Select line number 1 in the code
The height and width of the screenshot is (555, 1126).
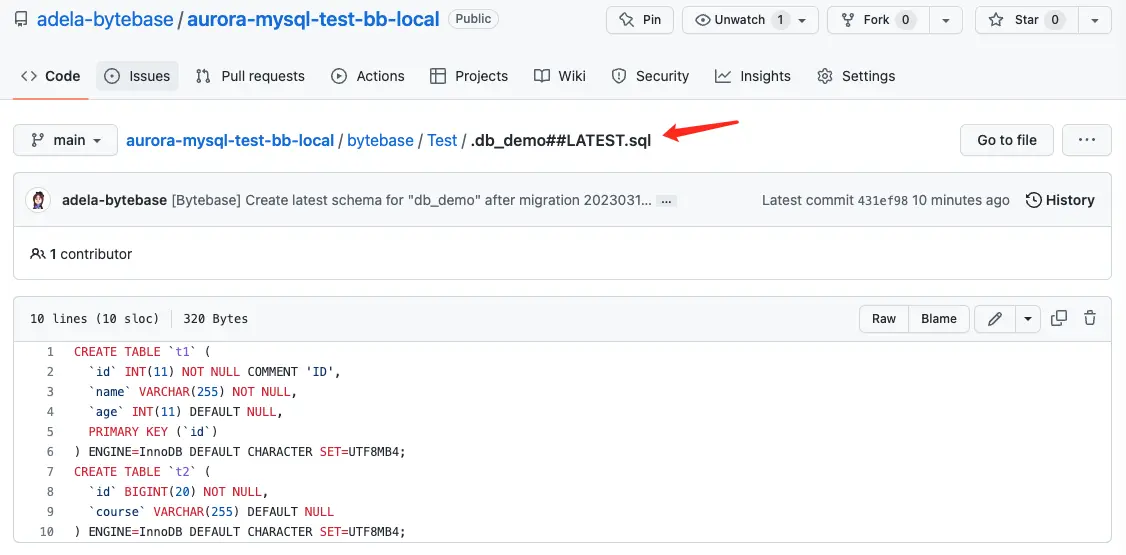point(50,352)
